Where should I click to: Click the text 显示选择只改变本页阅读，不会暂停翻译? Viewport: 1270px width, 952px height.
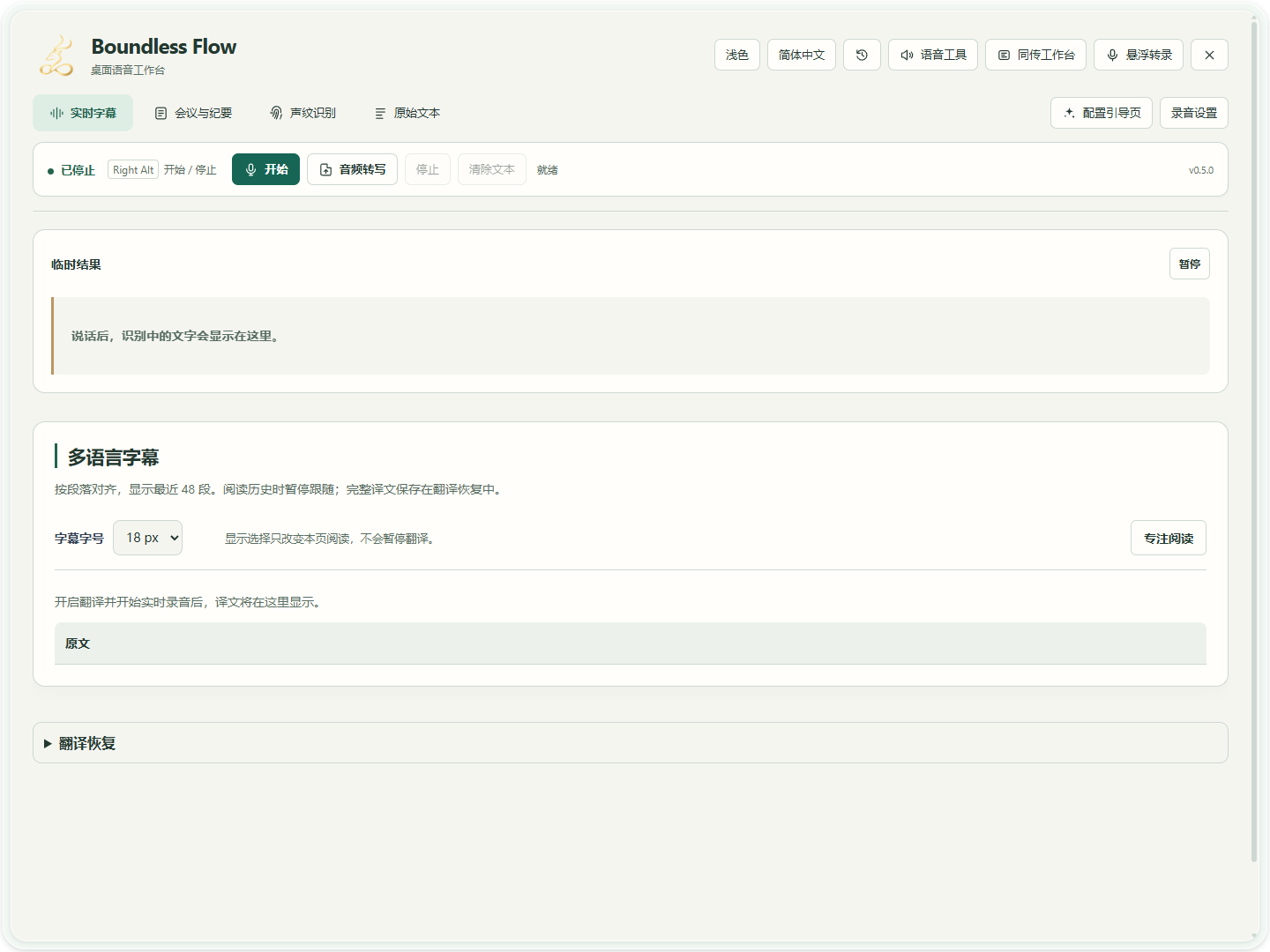pos(329,539)
